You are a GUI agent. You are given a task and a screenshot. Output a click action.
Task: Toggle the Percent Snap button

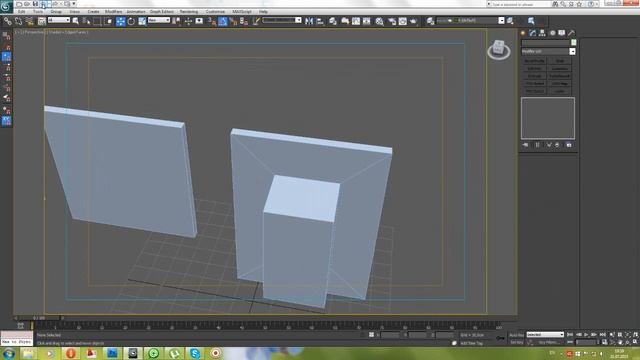tap(233, 21)
